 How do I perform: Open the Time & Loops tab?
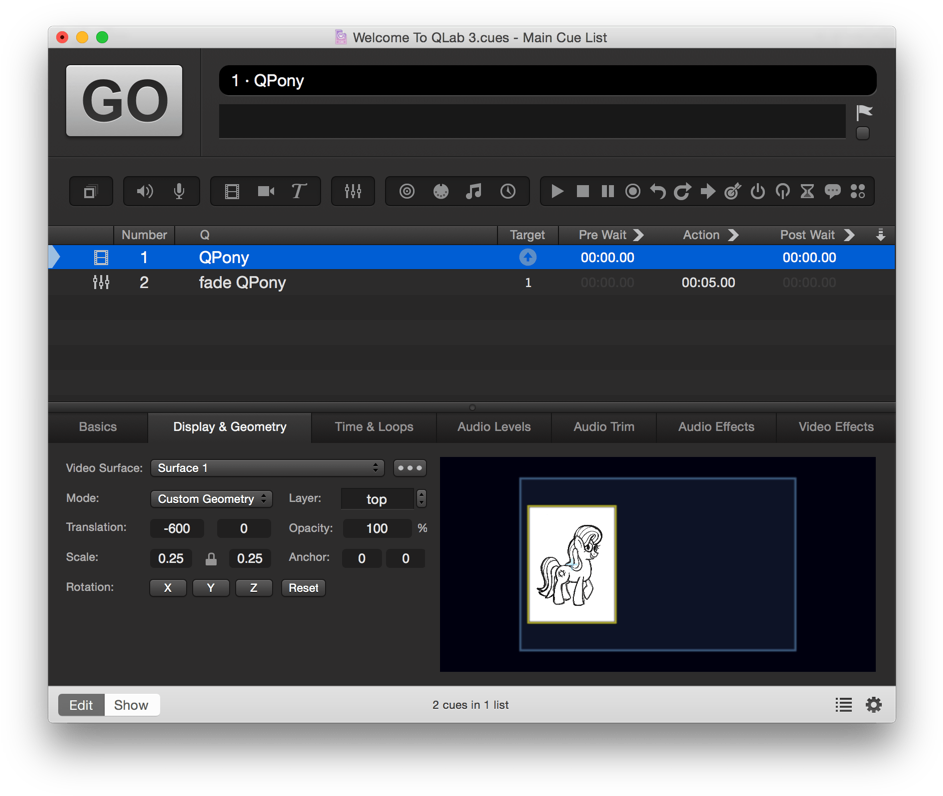pos(373,426)
